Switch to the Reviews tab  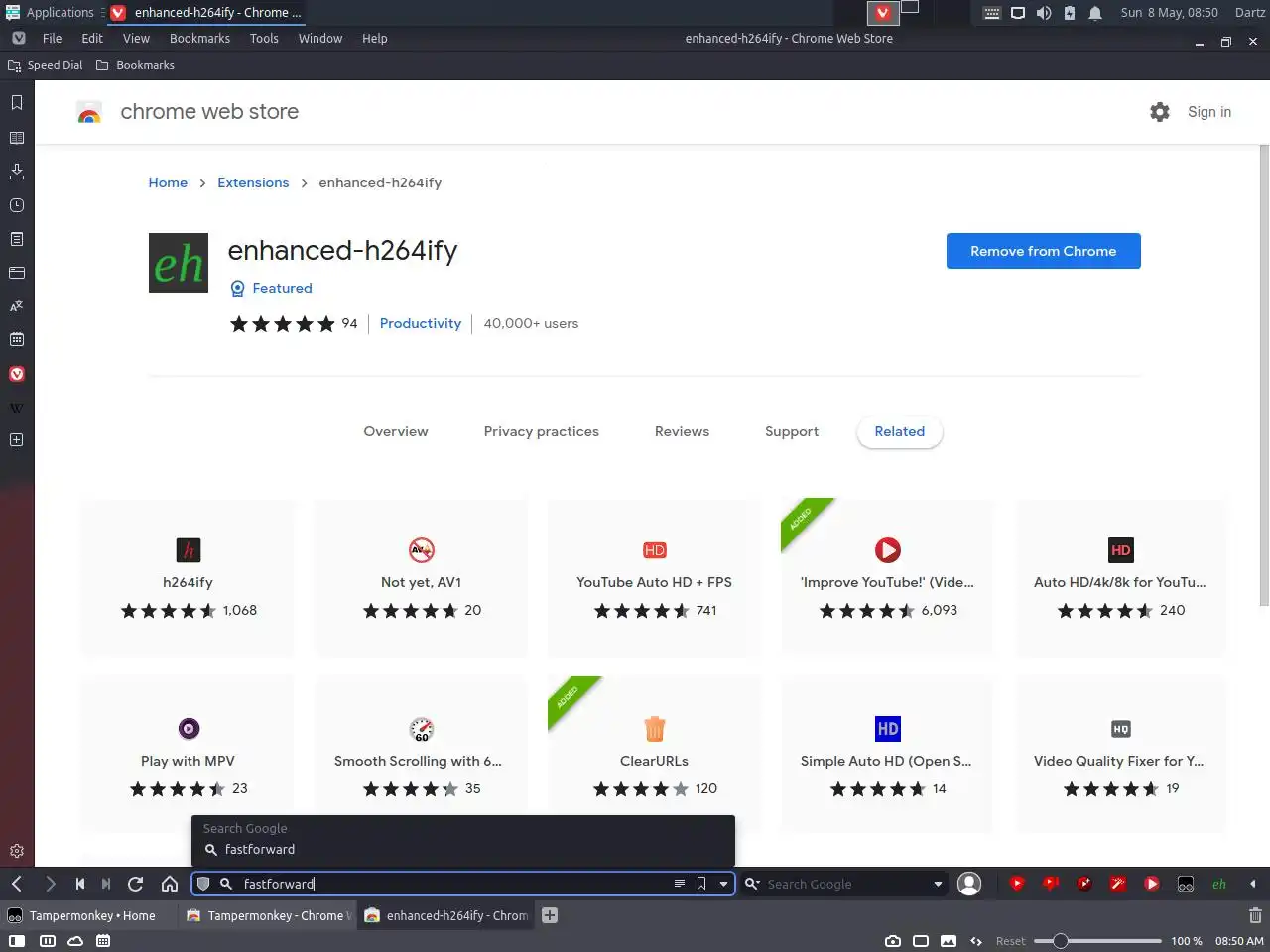[682, 431]
